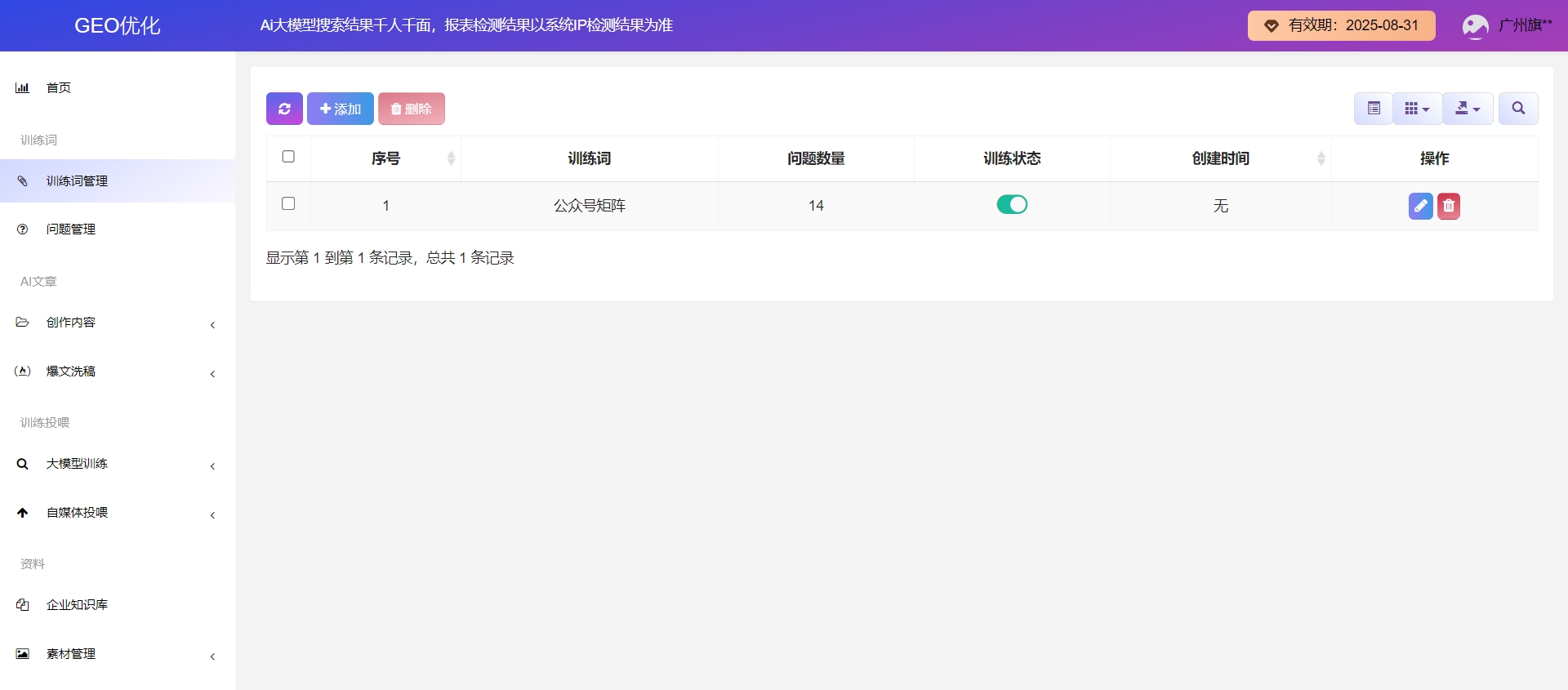The width and height of the screenshot is (1568, 690).
Task: Open 首页 in the sidebar
Action: [x=118, y=87]
